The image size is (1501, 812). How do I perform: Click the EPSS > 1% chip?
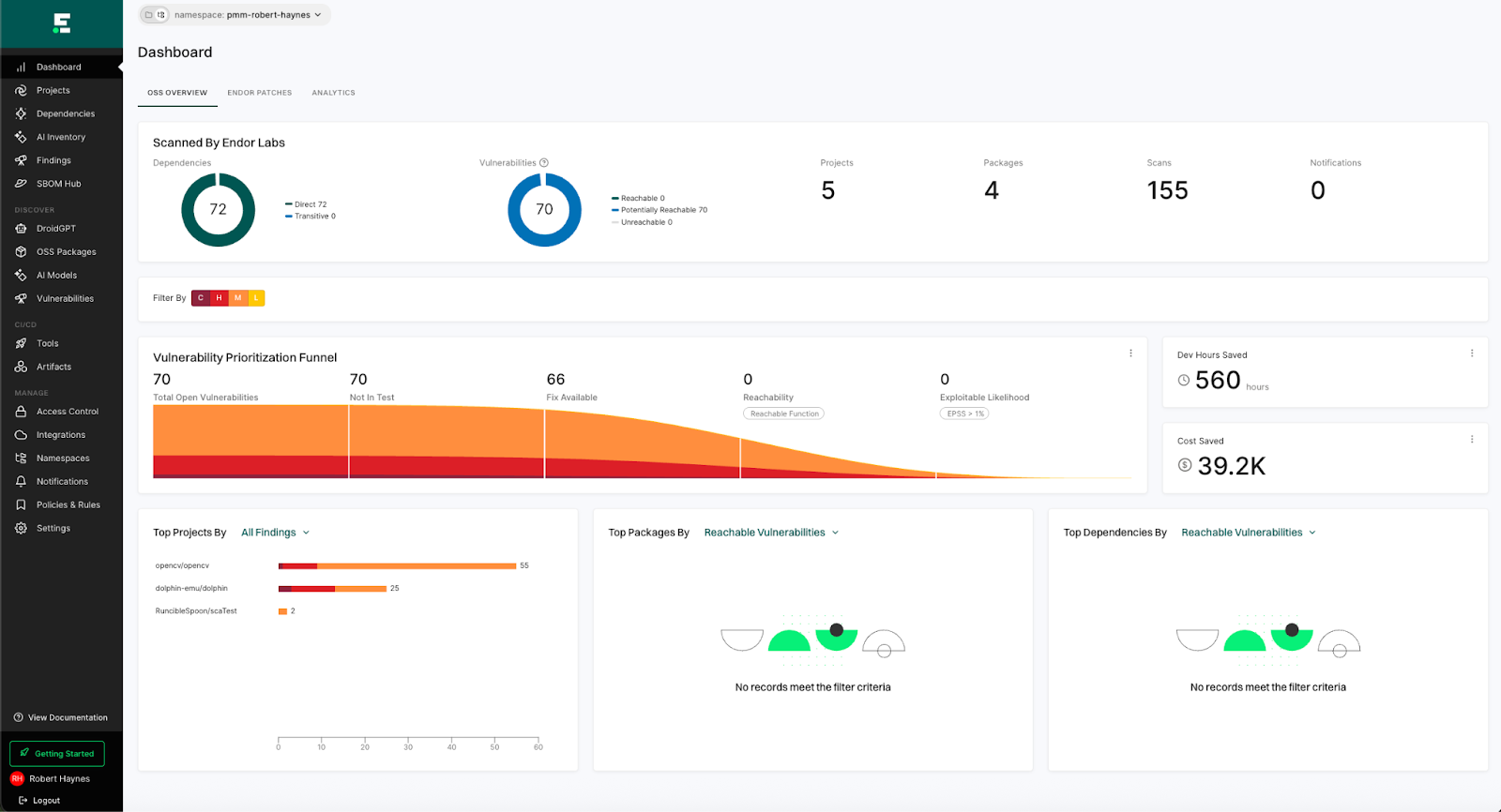[x=964, y=414]
